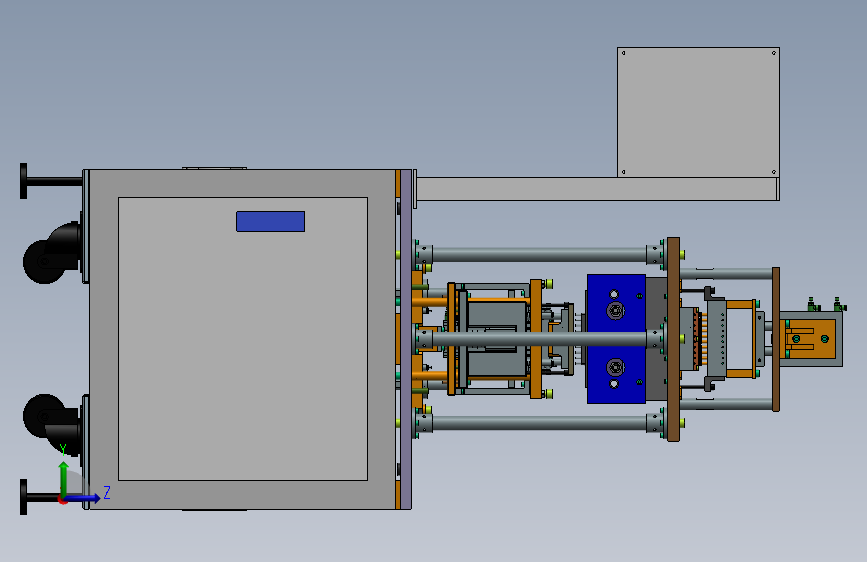867x562 pixels.
Task: Select the upper black caster wheel
Action: tap(43, 262)
